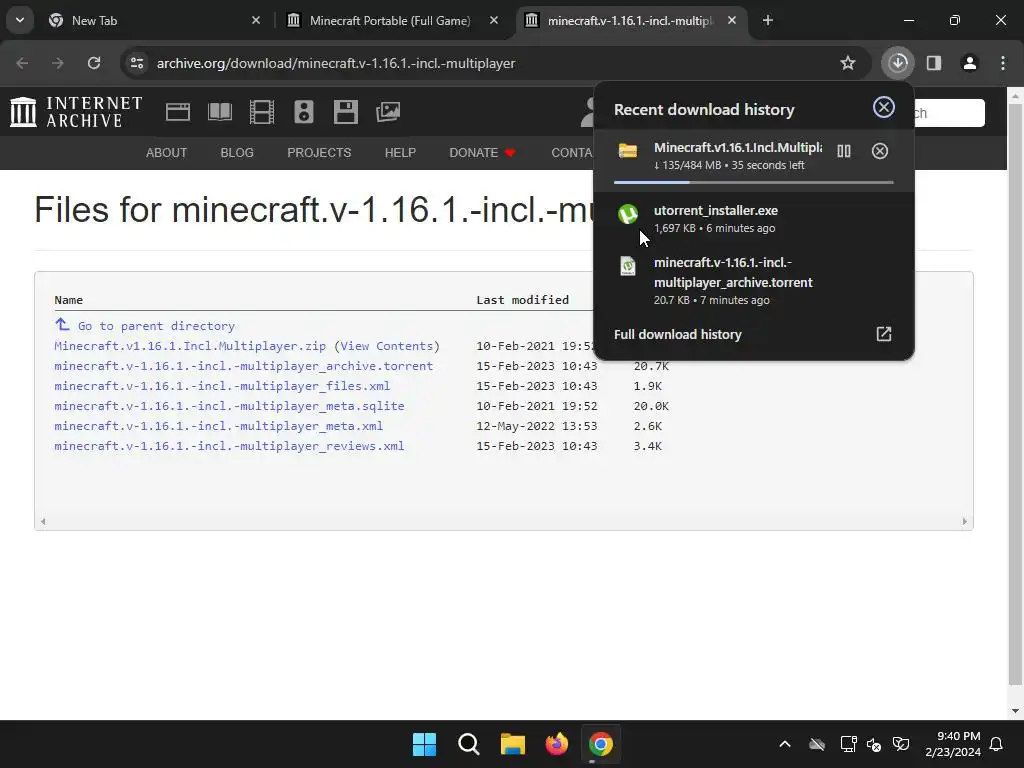Open the Chrome three-dot menu
Screen dimensions: 1024x768
[1003, 63]
